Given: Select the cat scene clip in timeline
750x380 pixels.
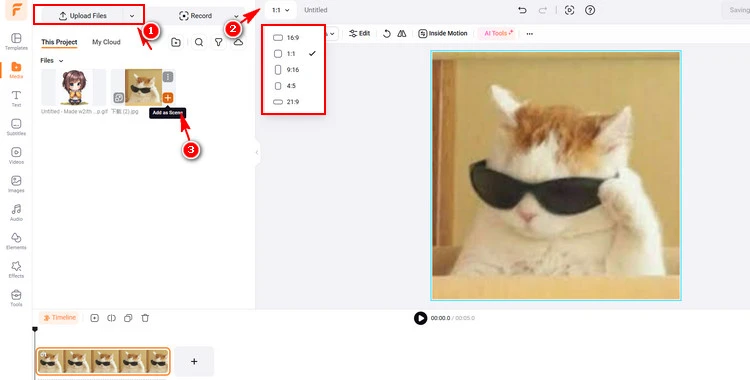Looking at the screenshot, I should [x=103, y=361].
